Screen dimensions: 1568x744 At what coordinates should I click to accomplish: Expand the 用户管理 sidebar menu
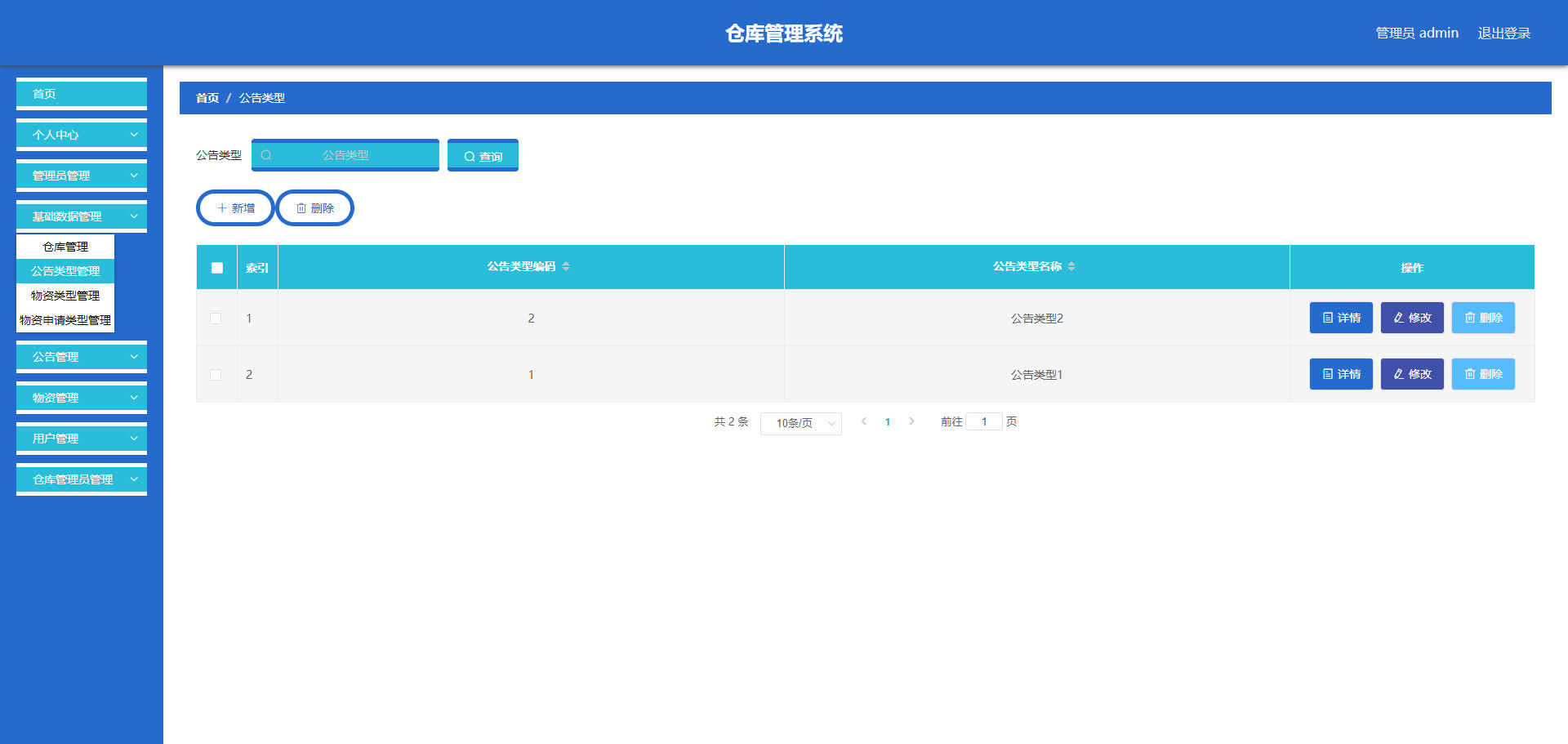tap(82, 439)
